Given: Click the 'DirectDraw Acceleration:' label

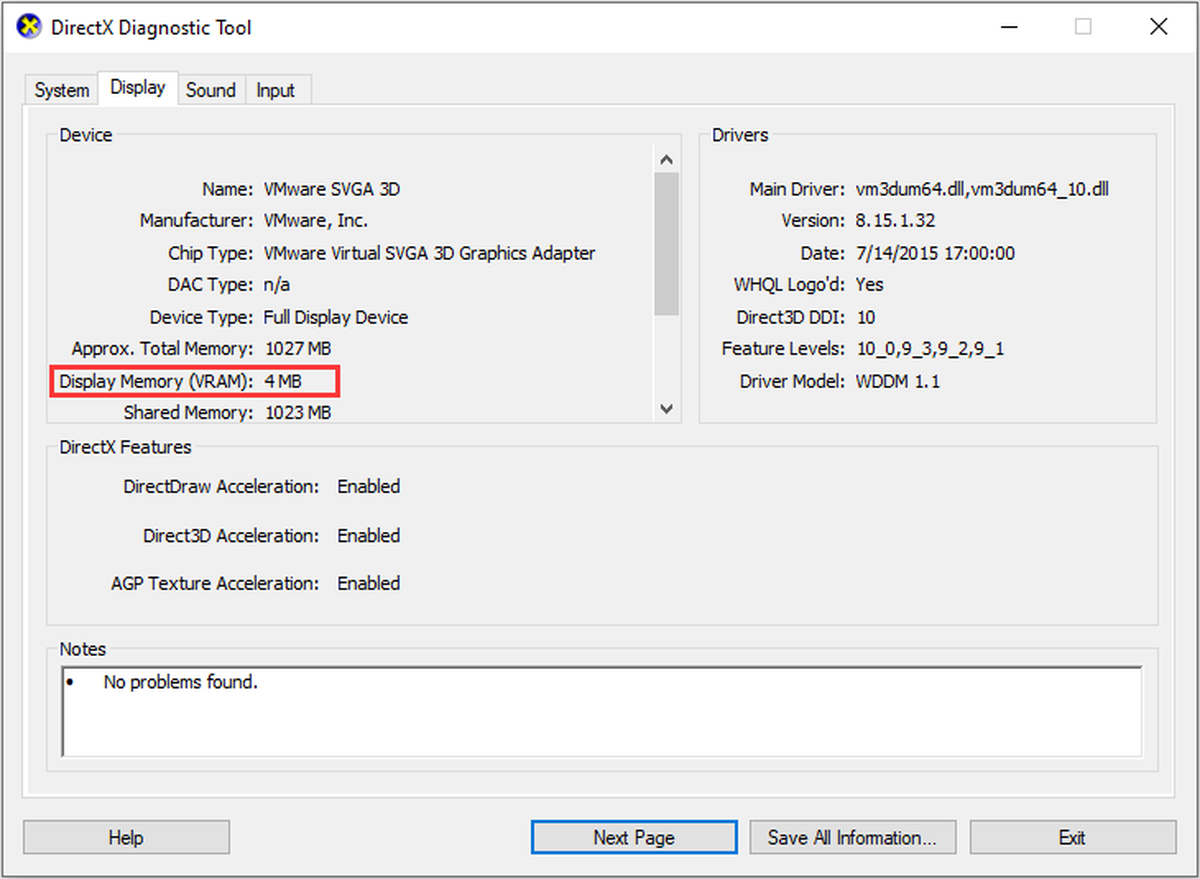Looking at the screenshot, I should [221, 487].
